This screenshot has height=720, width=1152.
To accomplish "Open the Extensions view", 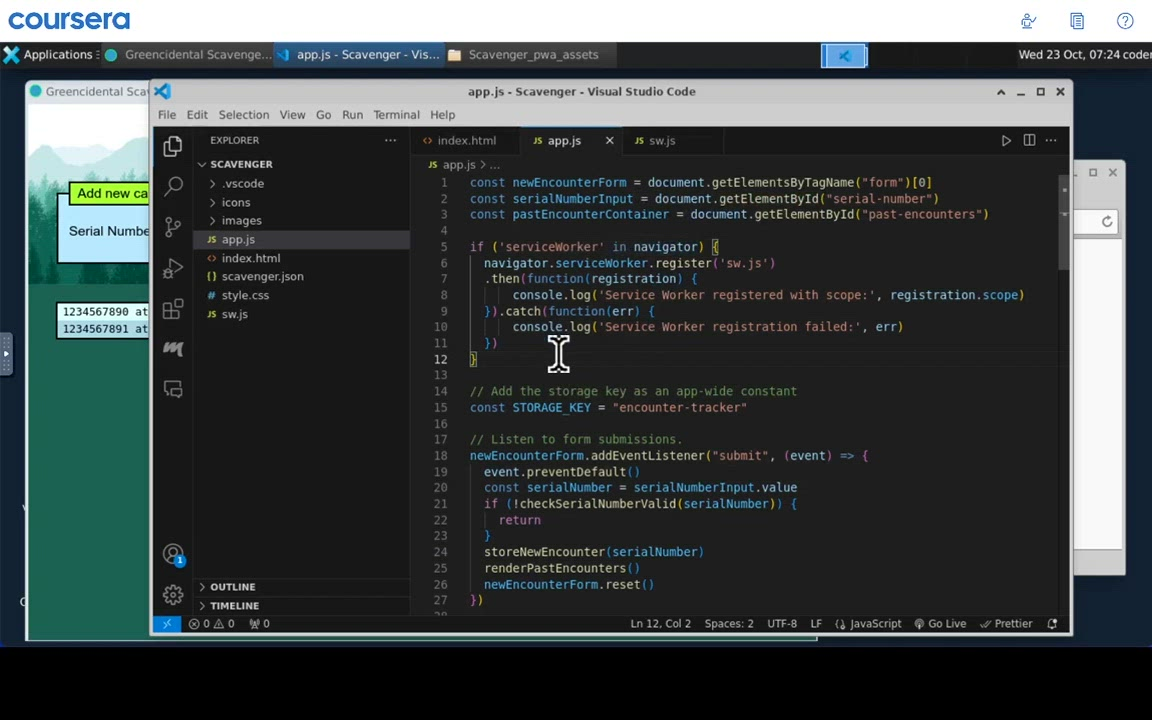I will 173,308.
